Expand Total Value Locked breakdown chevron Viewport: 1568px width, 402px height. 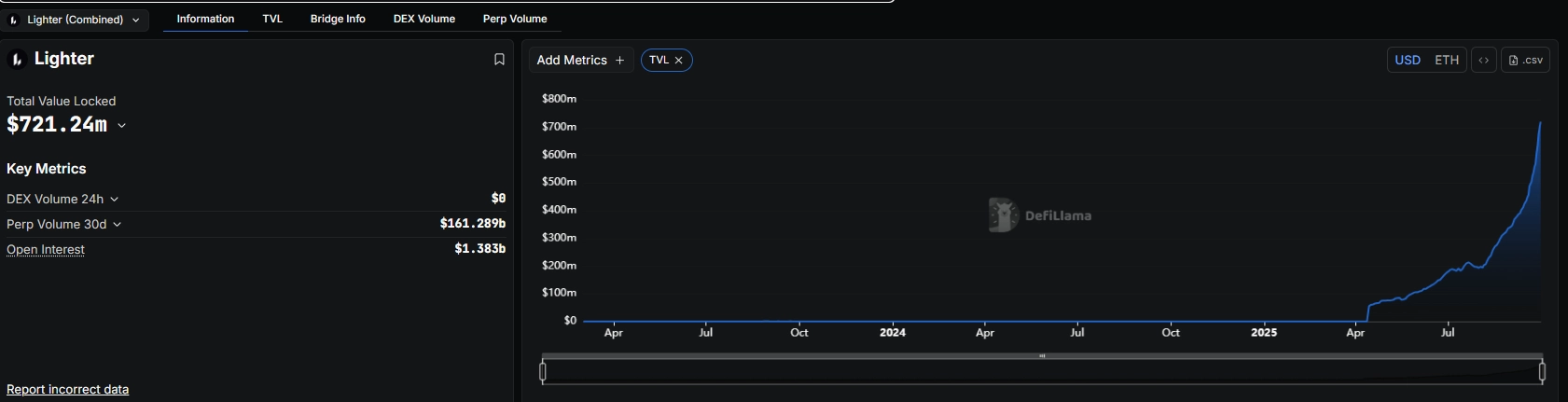[x=121, y=125]
